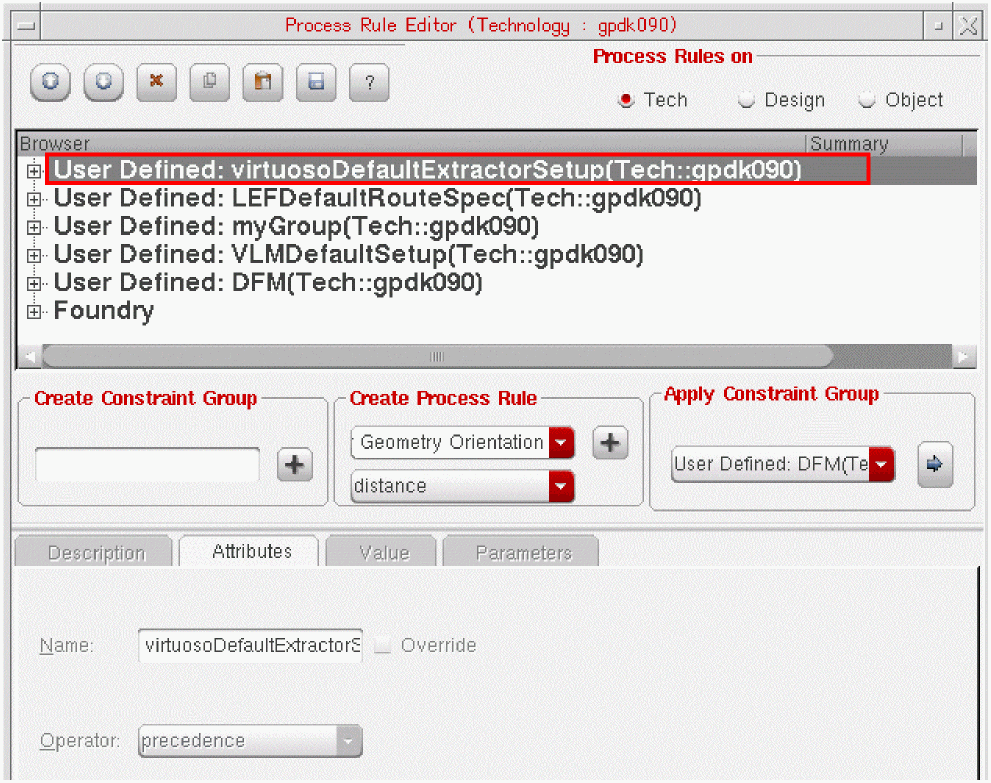Viewport: 991px width, 783px height.
Task: Expand the DFM tree node
Action: coord(34,284)
